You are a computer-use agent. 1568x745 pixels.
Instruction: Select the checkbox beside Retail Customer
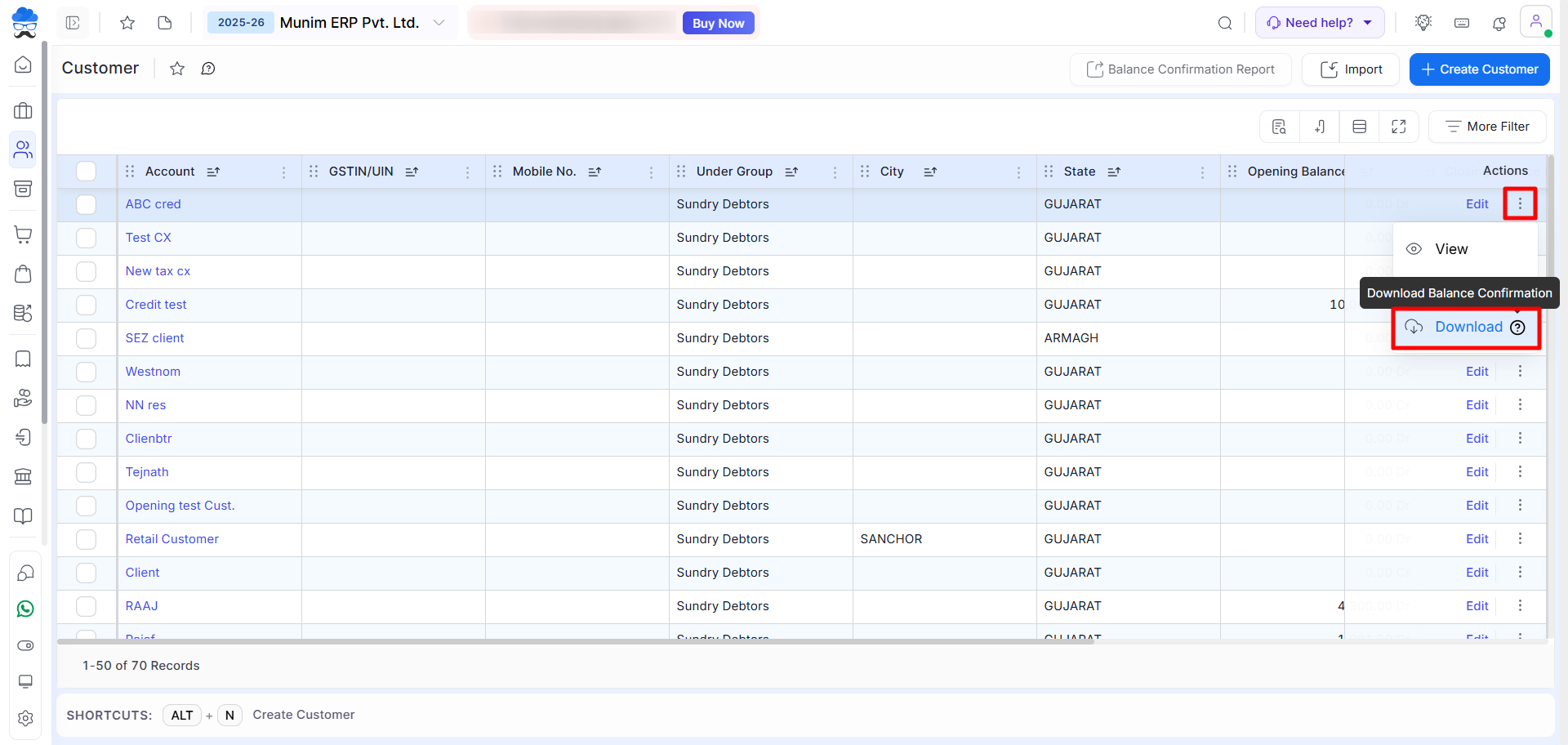tap(87, 539)
